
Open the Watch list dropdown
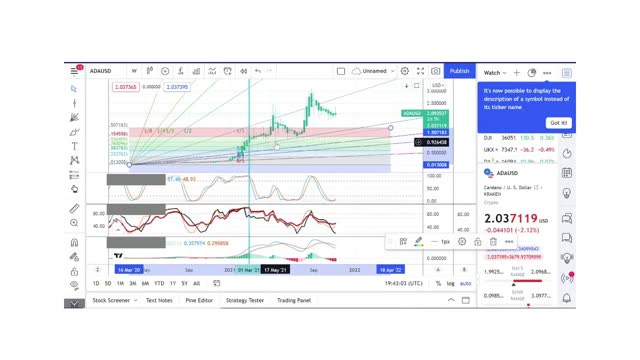495,73
